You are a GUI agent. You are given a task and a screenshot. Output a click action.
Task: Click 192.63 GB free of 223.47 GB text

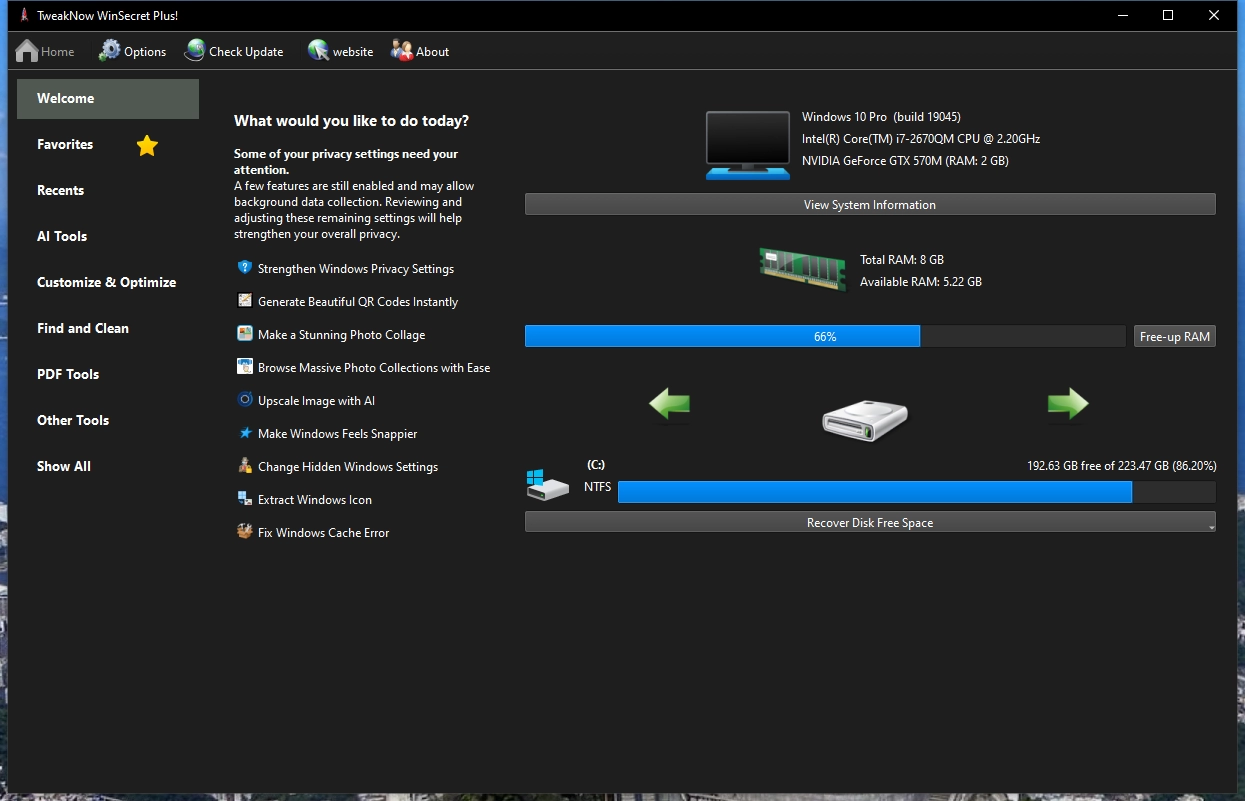1122,466
